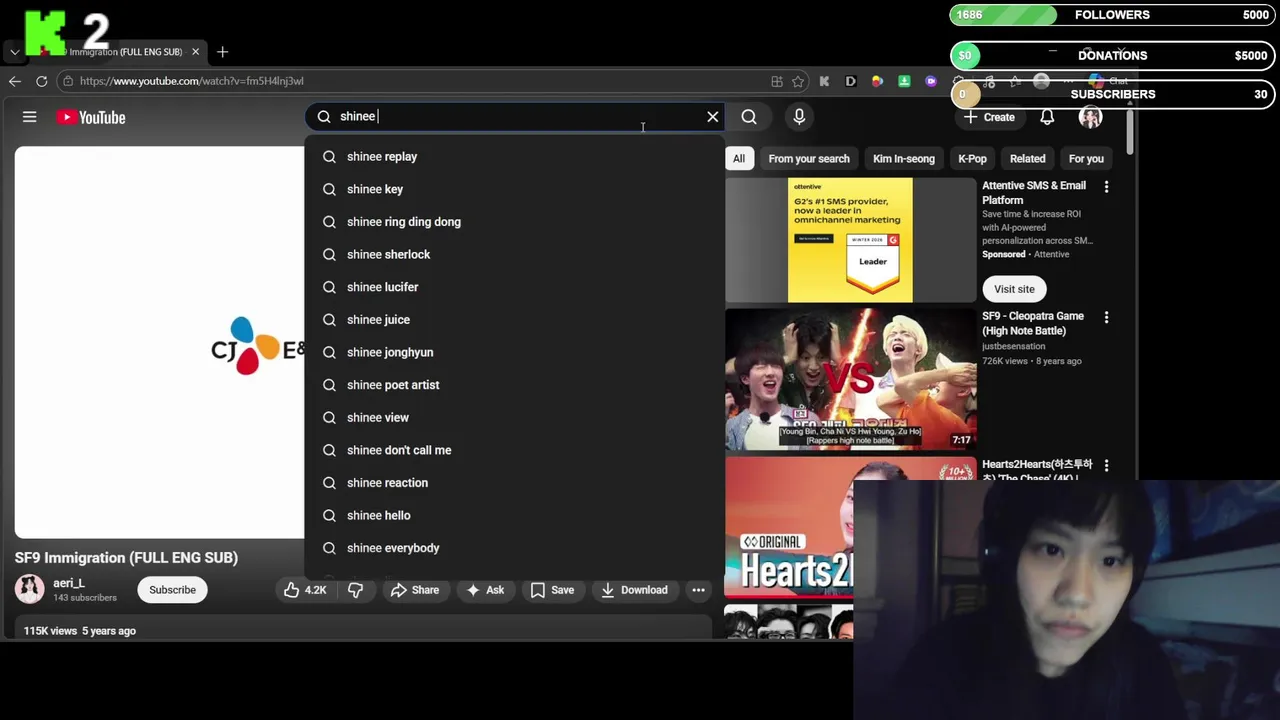Select 'From your search' filter chip

[809, 158]
